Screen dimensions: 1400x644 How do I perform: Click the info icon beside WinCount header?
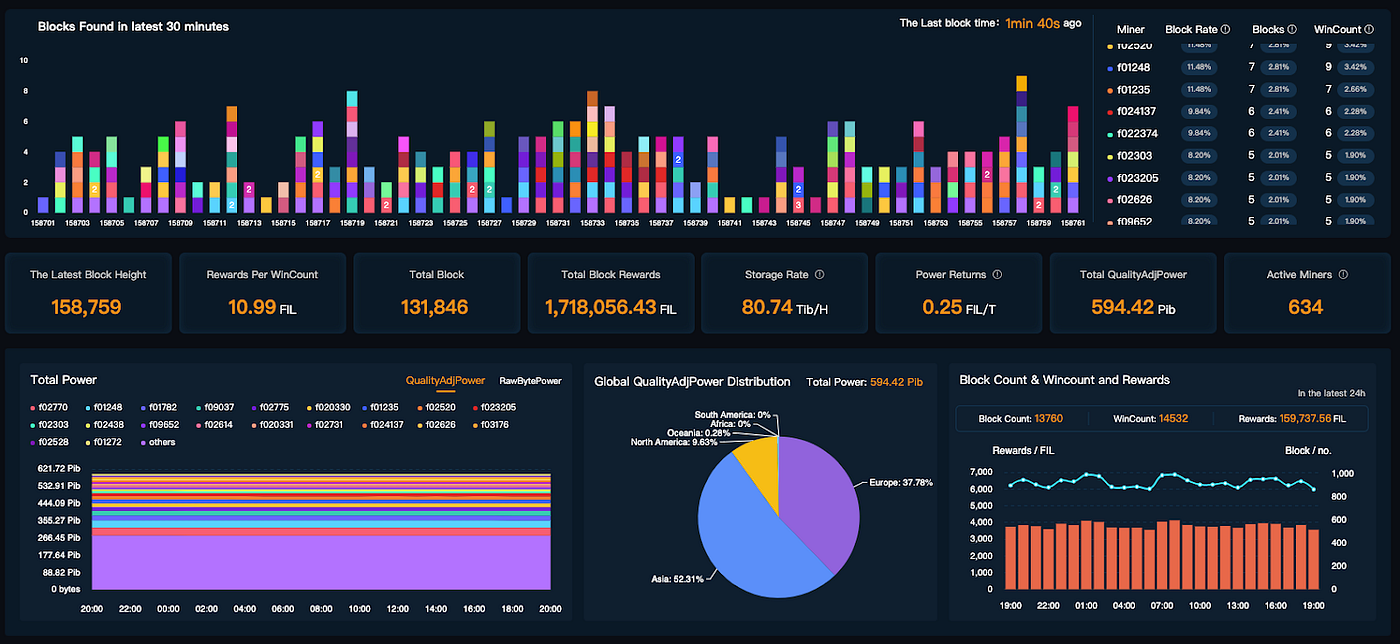1367,29
